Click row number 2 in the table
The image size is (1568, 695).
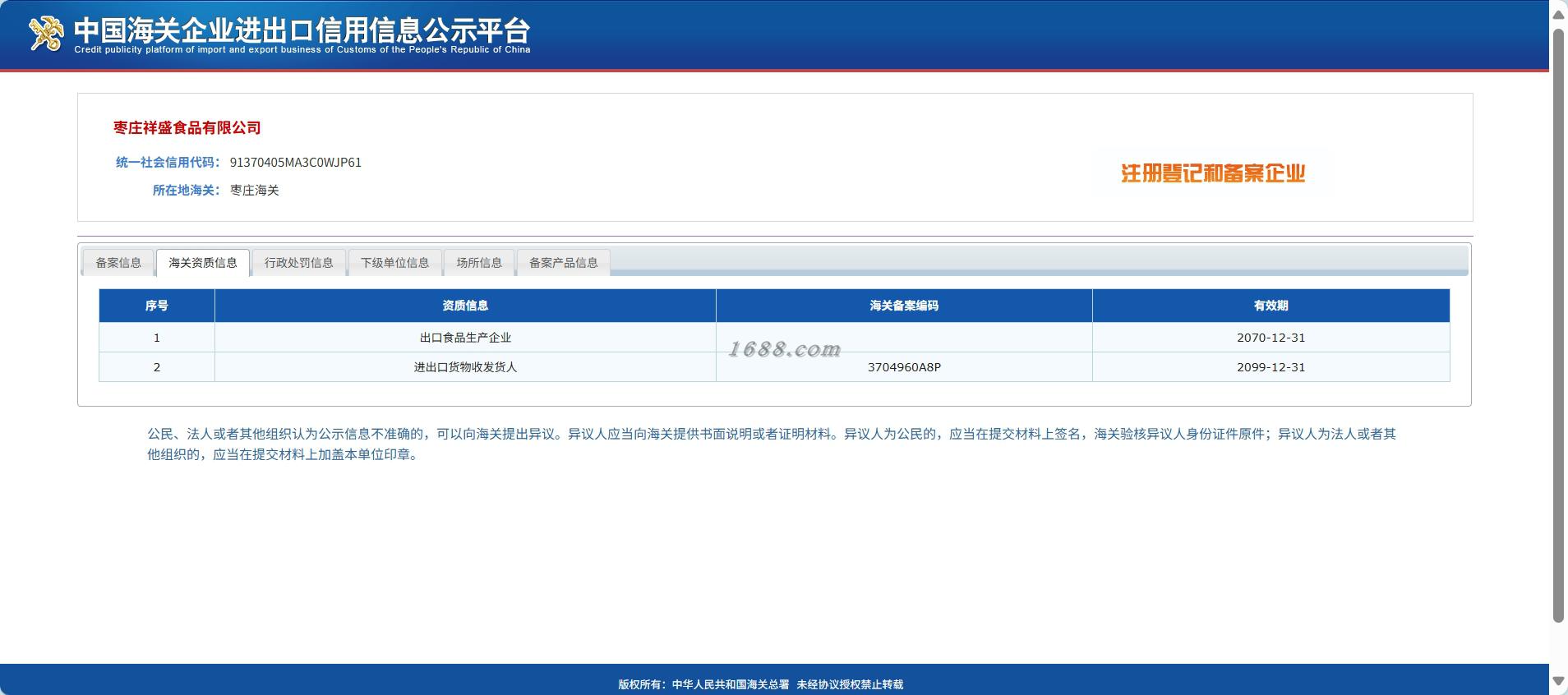(157, 367)
